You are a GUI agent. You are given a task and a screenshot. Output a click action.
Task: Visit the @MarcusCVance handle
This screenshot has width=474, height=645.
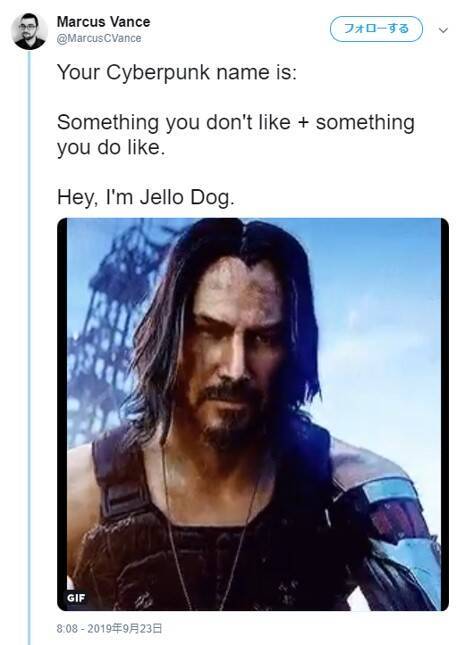(x=99, y=38)
